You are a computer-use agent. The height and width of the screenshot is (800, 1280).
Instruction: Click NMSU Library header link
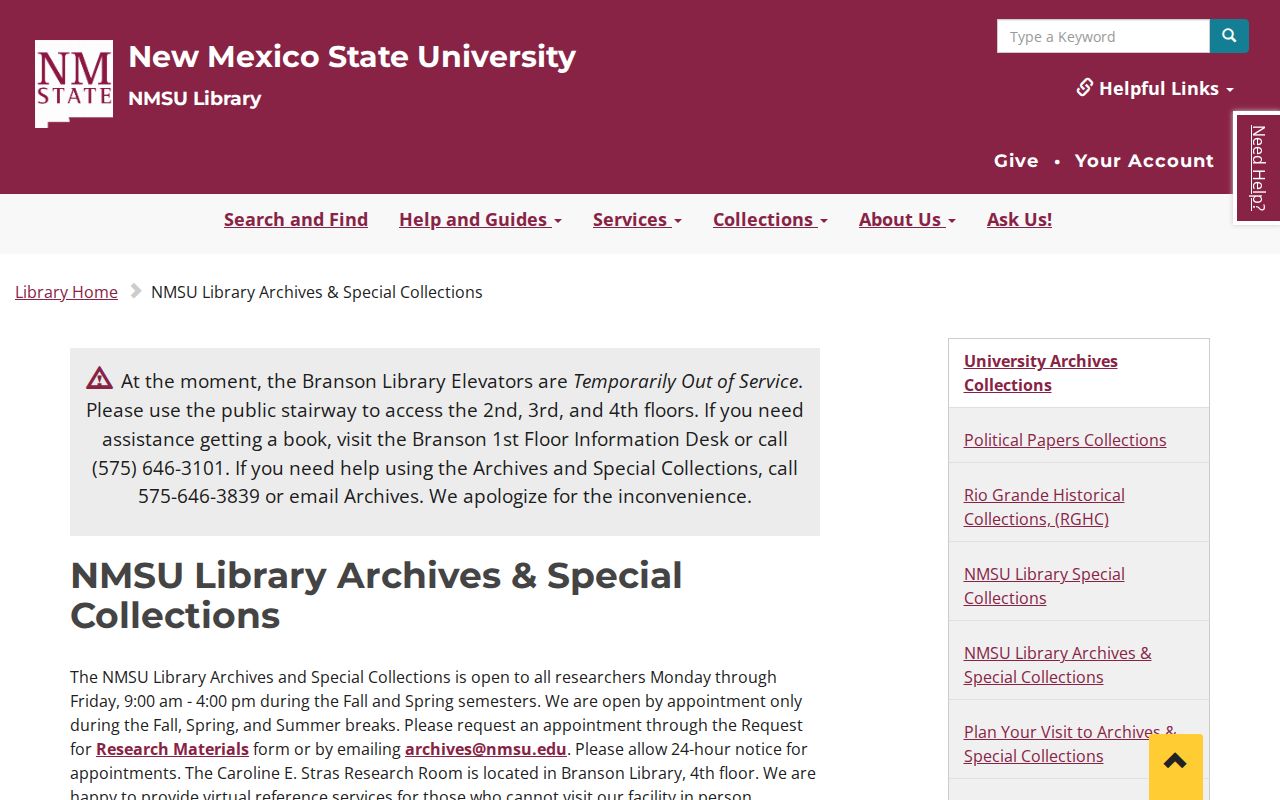coord(195,98)
